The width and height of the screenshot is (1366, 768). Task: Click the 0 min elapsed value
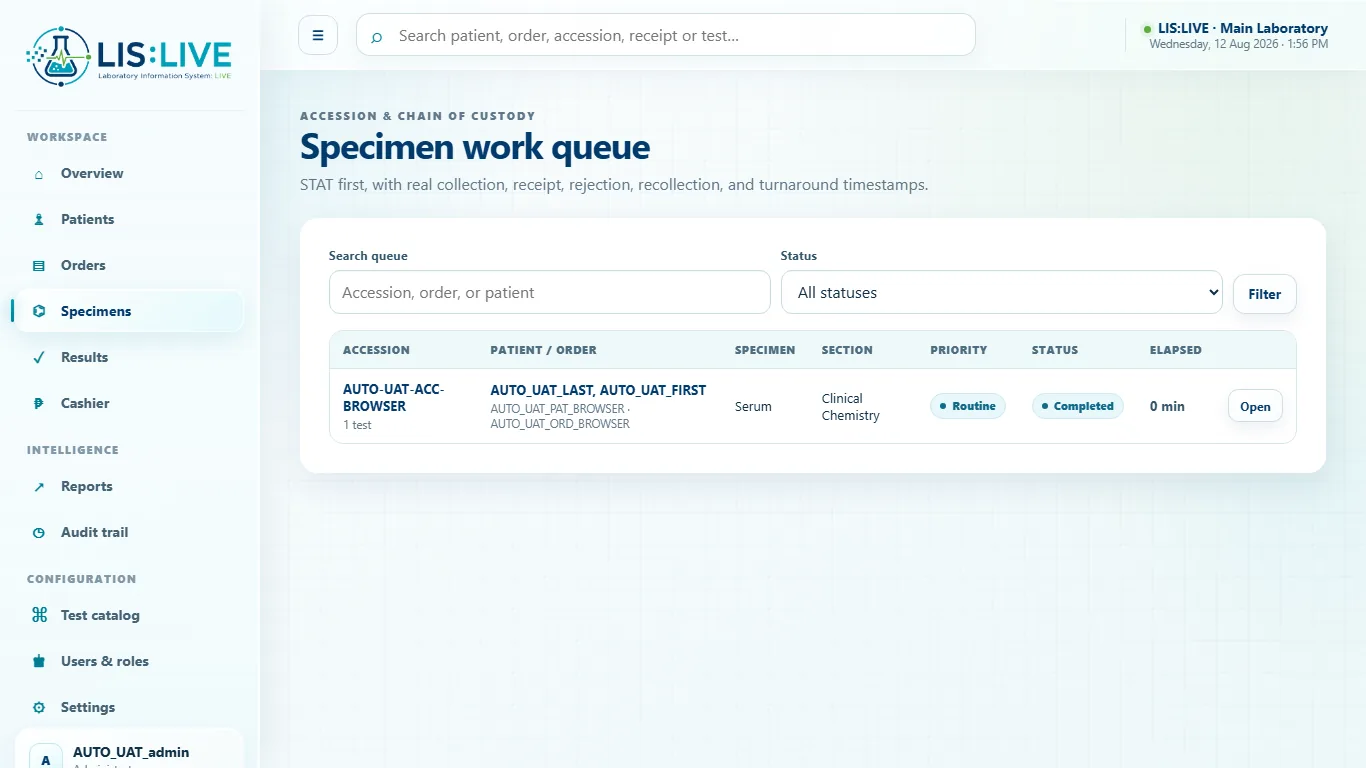[x=1167, y=406]
